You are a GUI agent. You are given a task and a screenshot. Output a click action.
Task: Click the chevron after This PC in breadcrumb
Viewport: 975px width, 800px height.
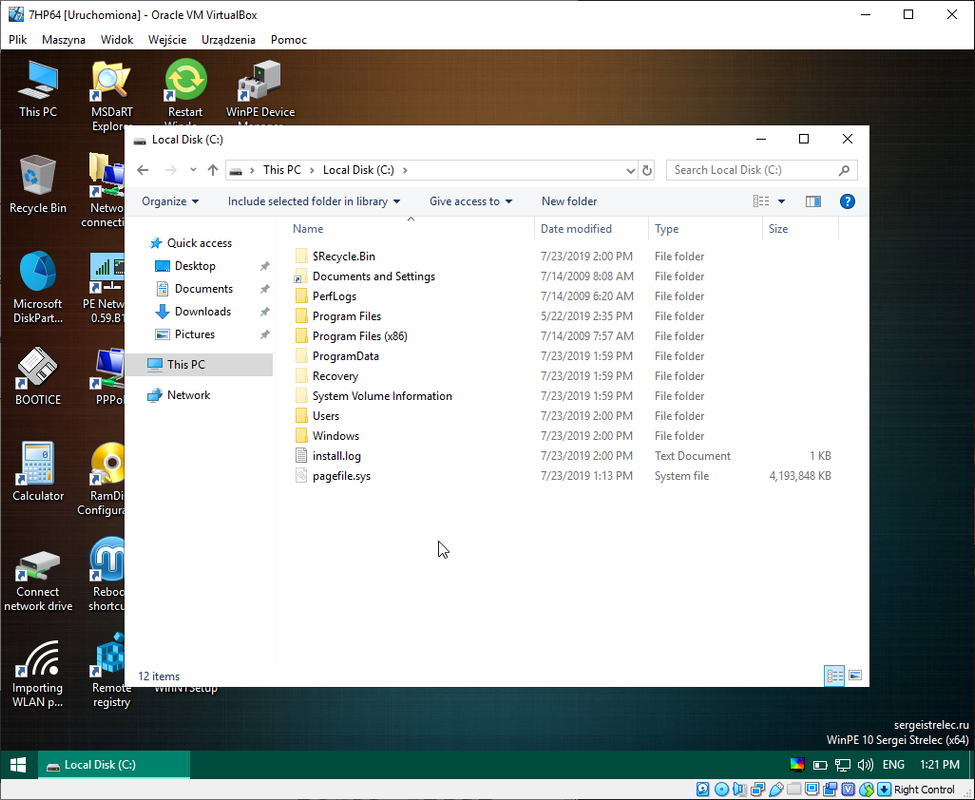(x=312, y=170)
